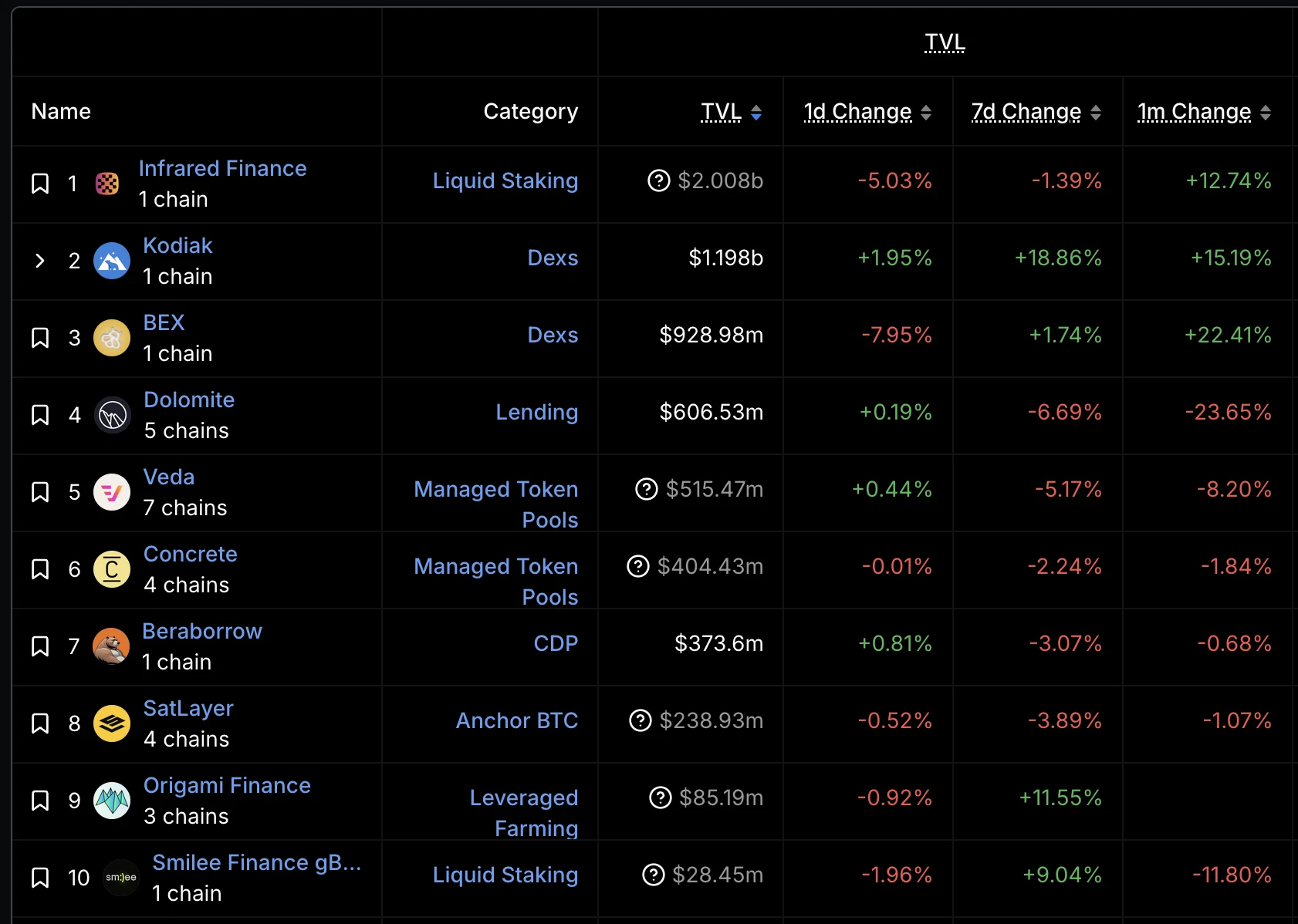This screenshot has width=1298, height=924.
Task: Expand the Kodiak row chevron
Action: click(x=40, y=261)
